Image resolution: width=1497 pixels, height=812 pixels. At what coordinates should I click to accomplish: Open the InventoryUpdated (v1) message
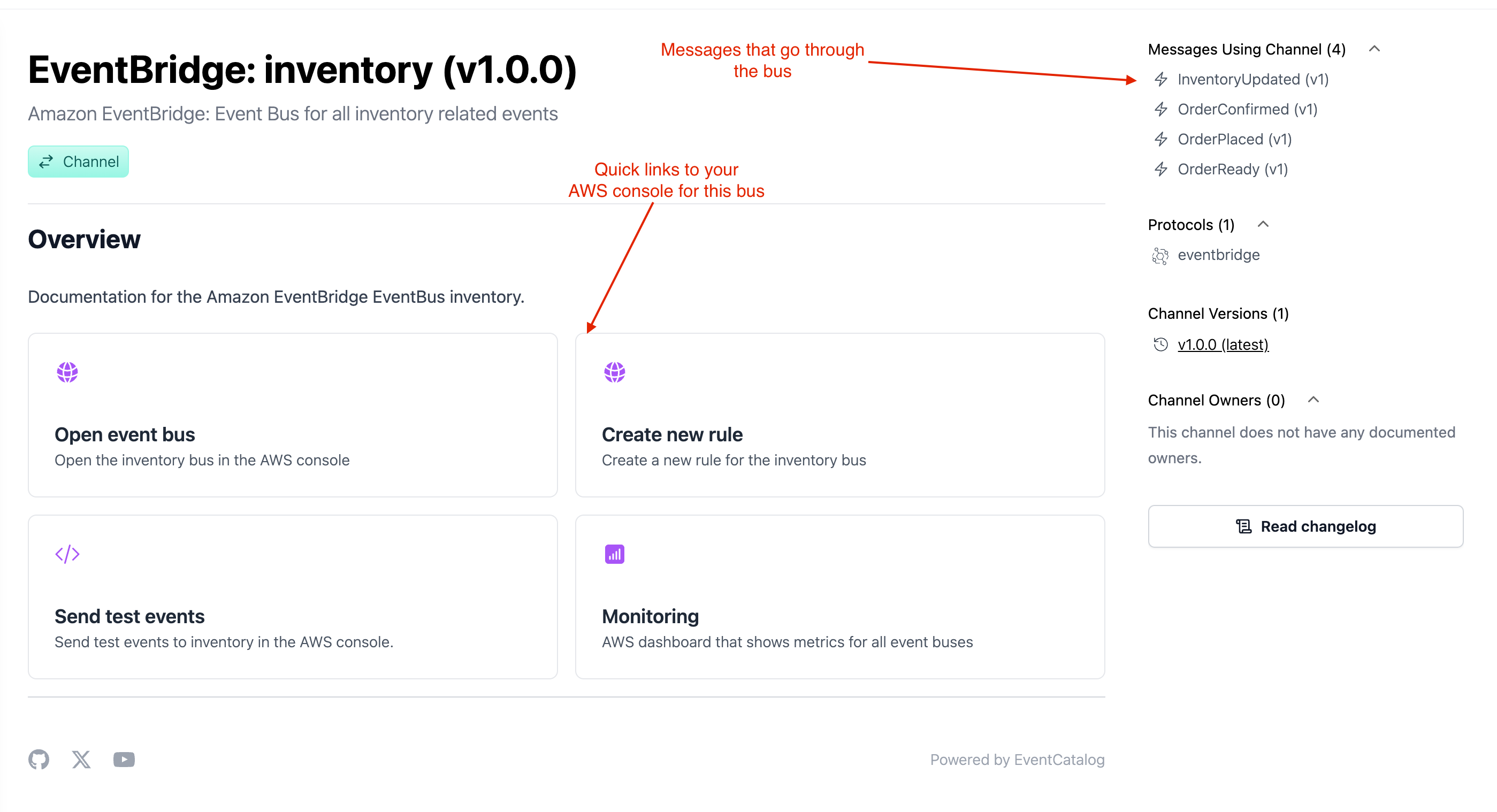coord(1252,80)
